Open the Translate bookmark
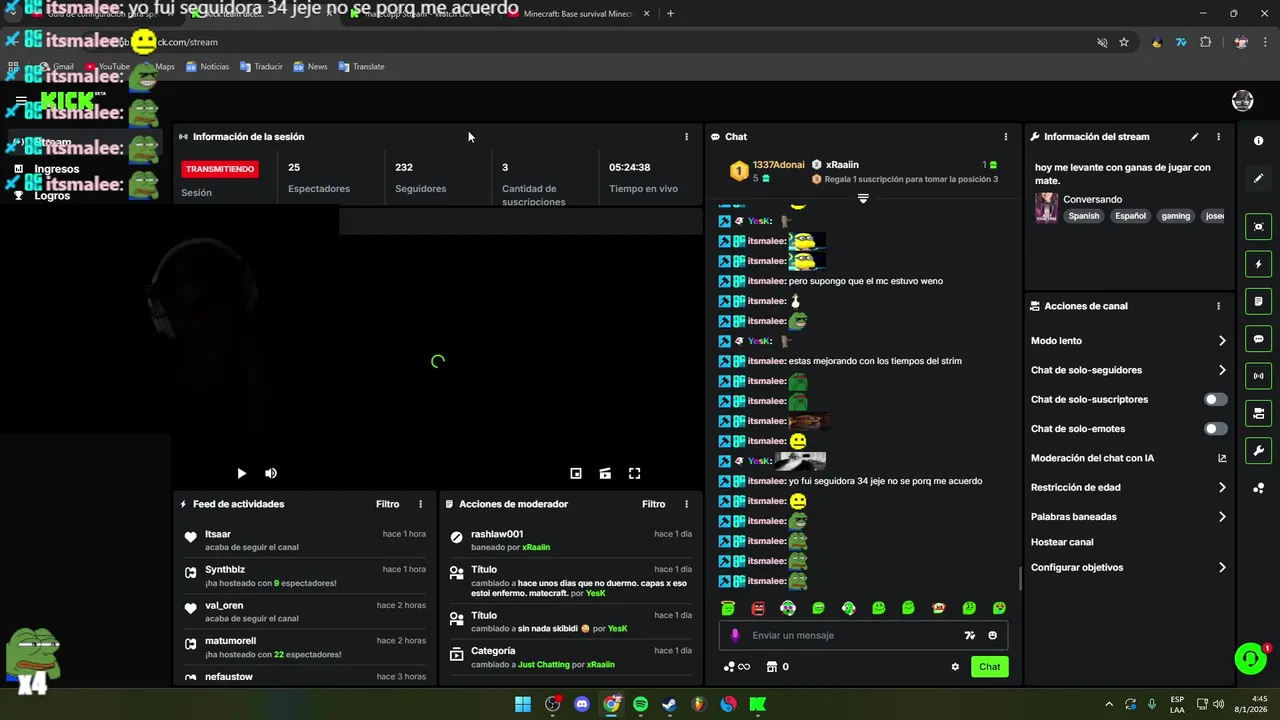 click(x=362, y=67)
